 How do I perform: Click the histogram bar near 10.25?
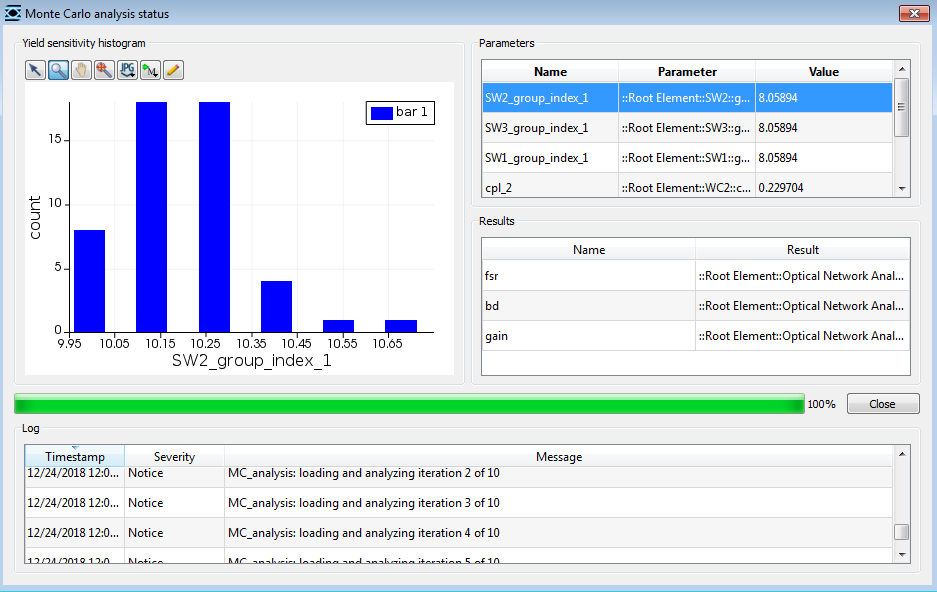click(214, 217)
